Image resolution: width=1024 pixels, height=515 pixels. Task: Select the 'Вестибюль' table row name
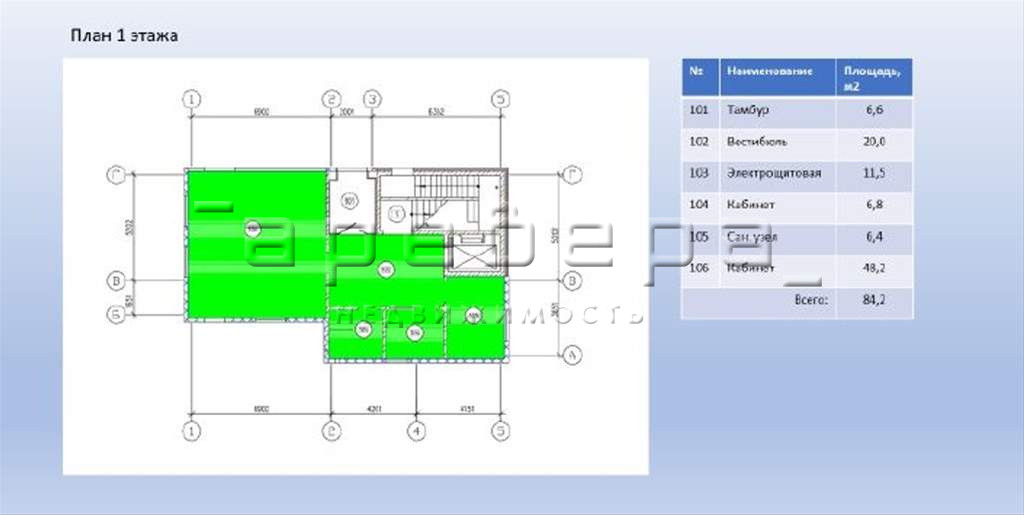[x=757, y=142]
